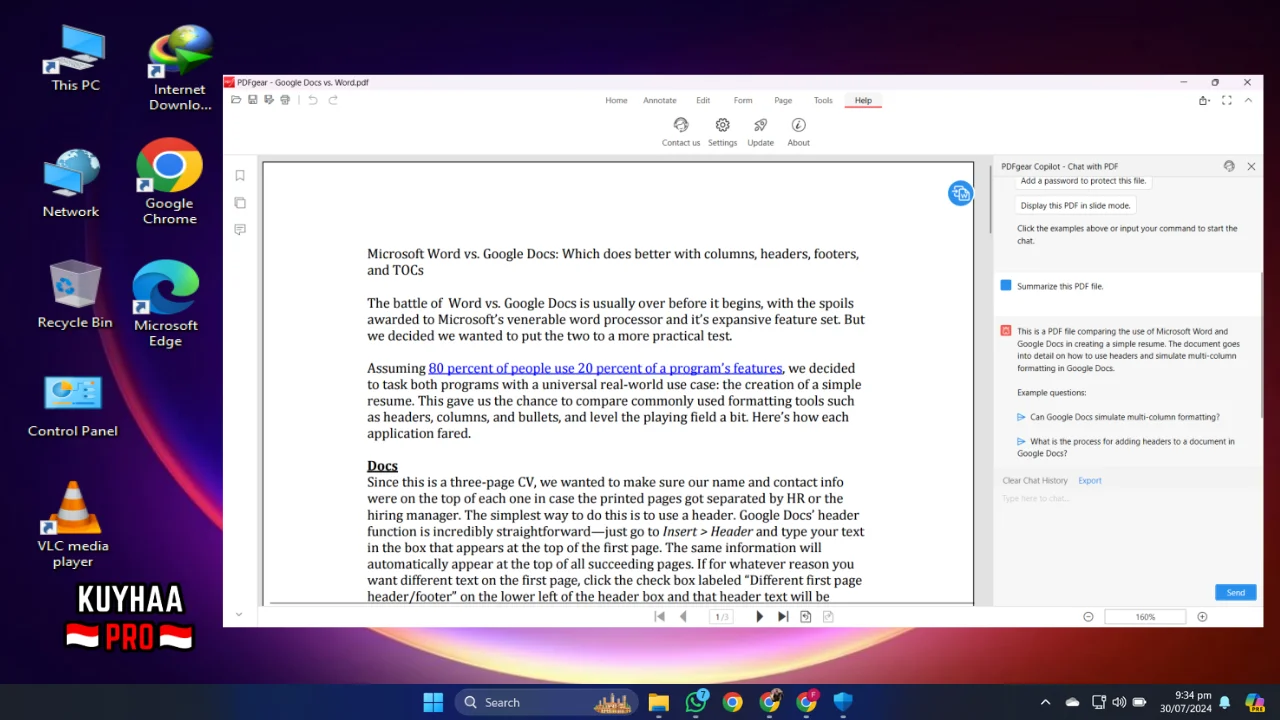
Task: Open the About dialog
Action: click(x=798, y=131)
